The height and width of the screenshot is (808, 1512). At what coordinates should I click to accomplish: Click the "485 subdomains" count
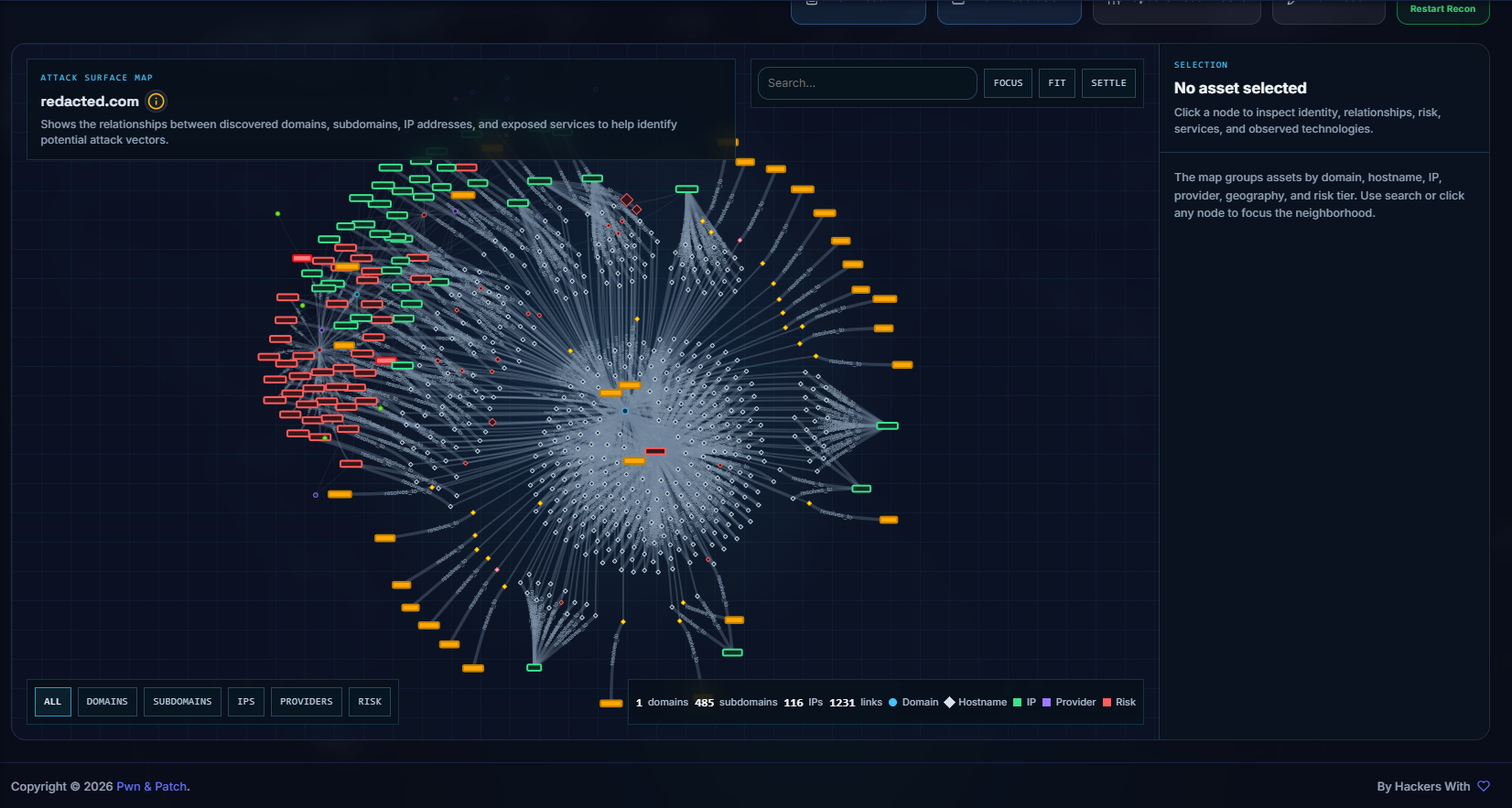736,703
